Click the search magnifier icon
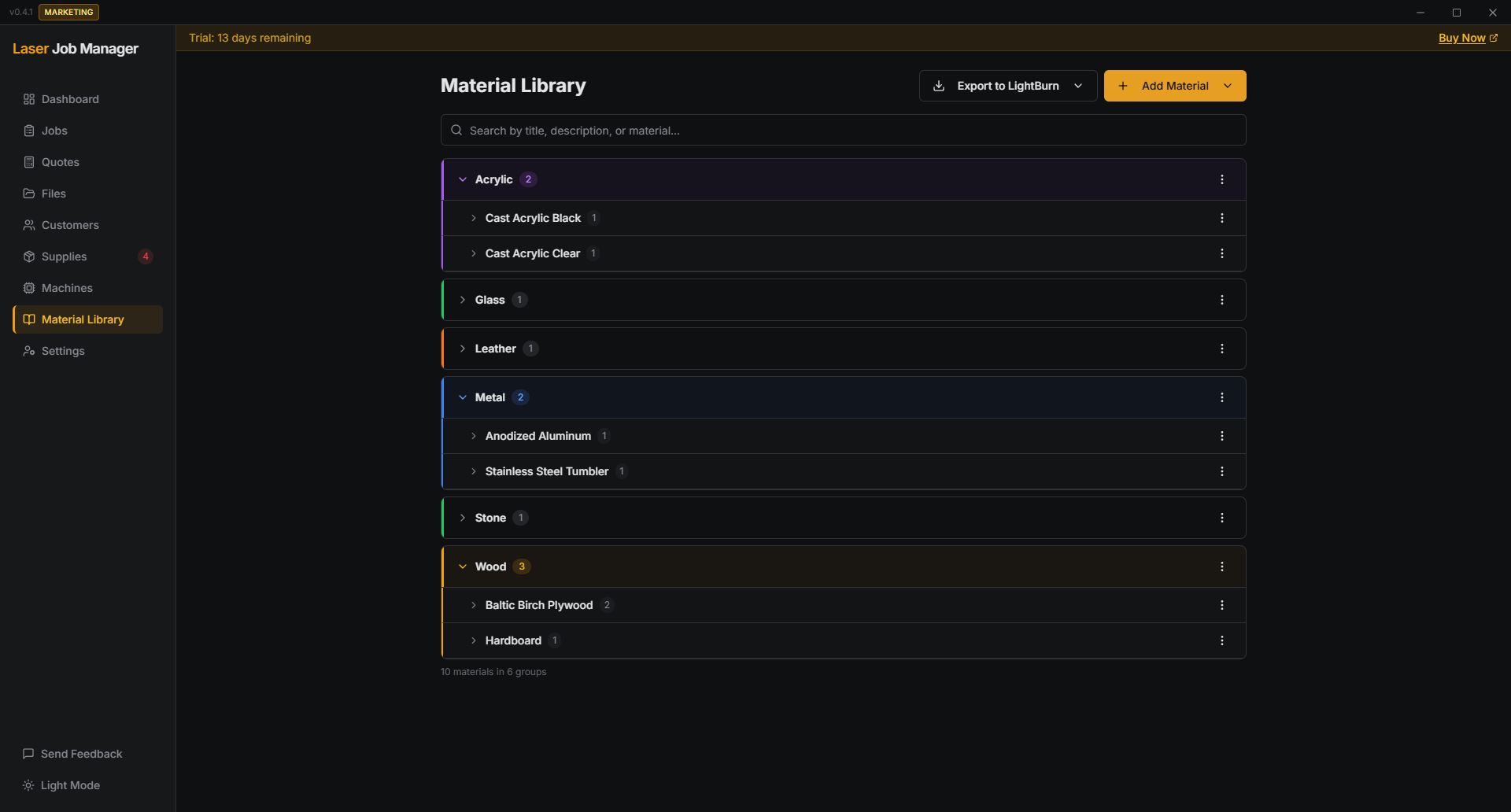 tap(456, 130)
